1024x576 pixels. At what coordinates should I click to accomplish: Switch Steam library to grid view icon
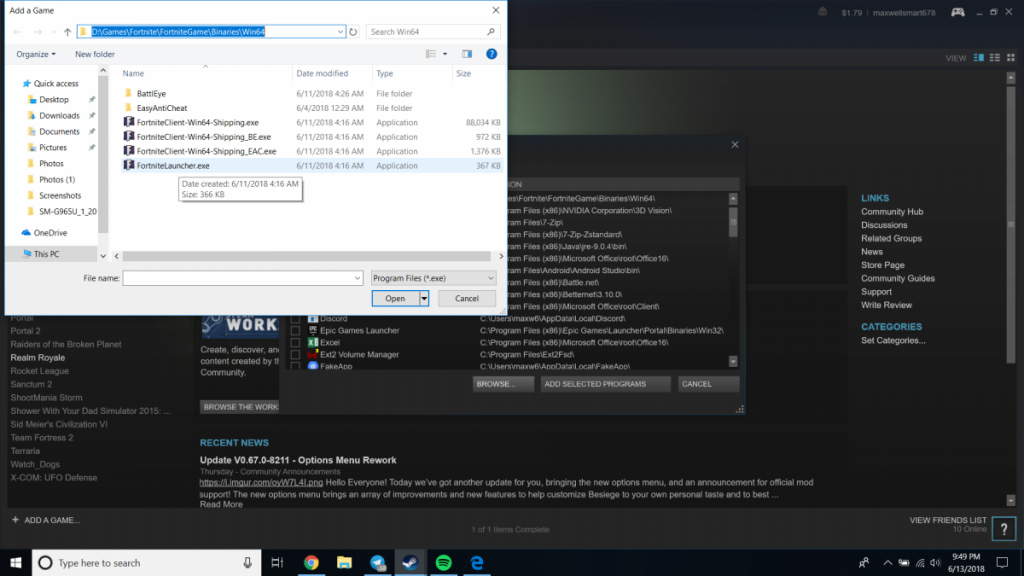1010,58
